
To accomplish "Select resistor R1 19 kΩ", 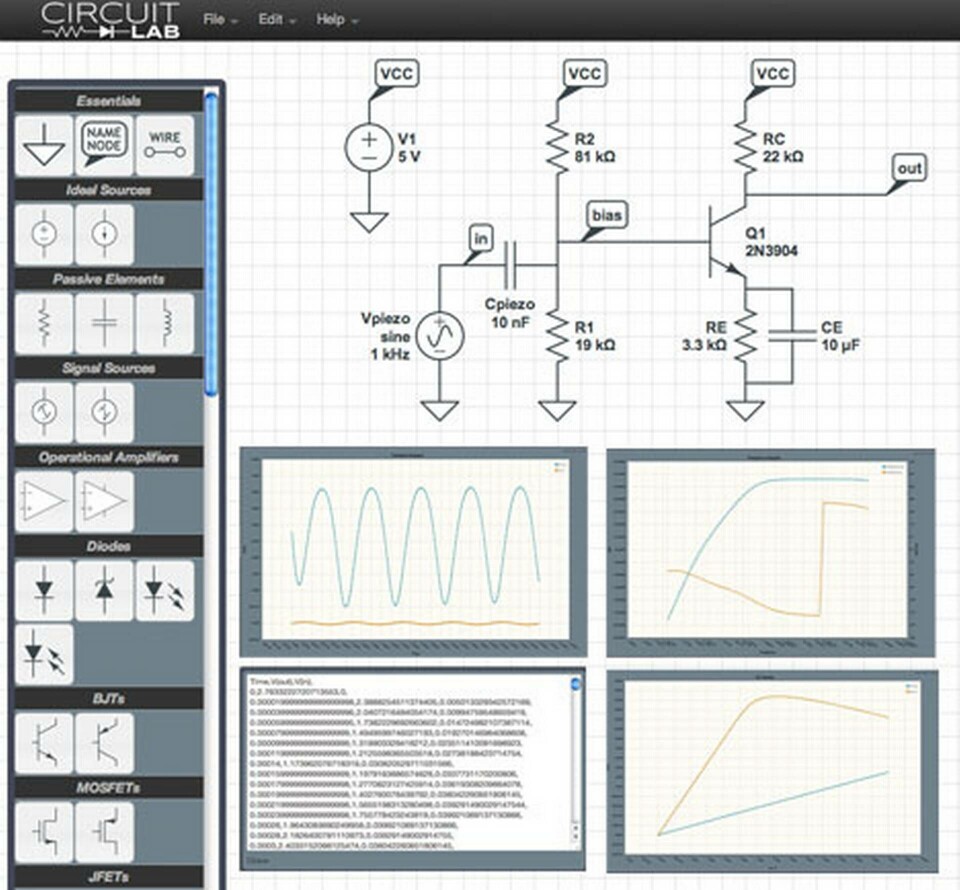I will click(557, 336).
